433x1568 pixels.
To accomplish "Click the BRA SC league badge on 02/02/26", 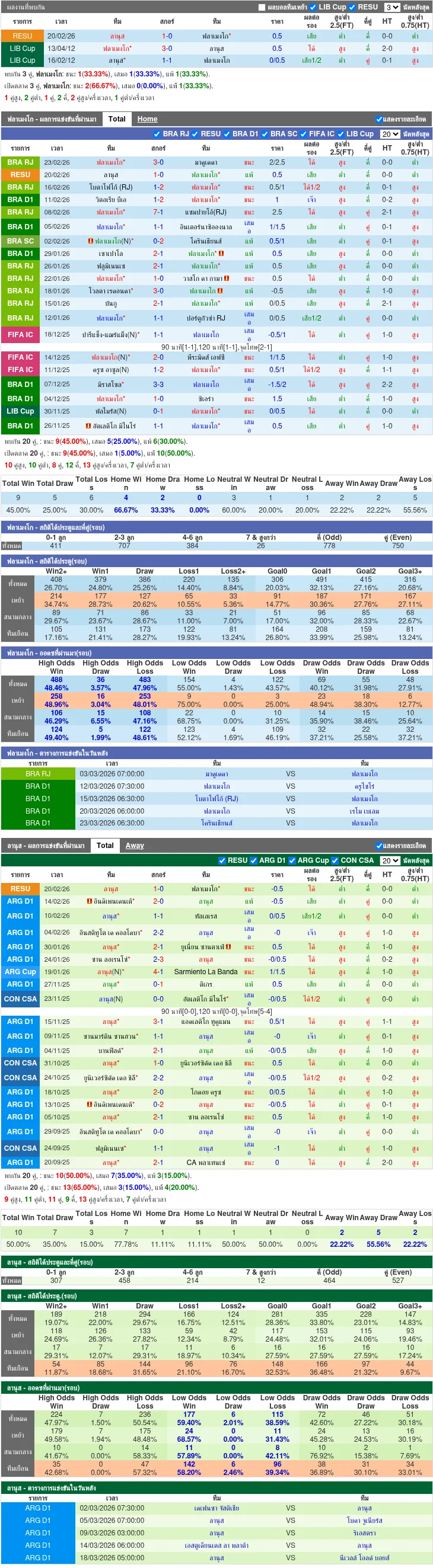I will (20, 241).
